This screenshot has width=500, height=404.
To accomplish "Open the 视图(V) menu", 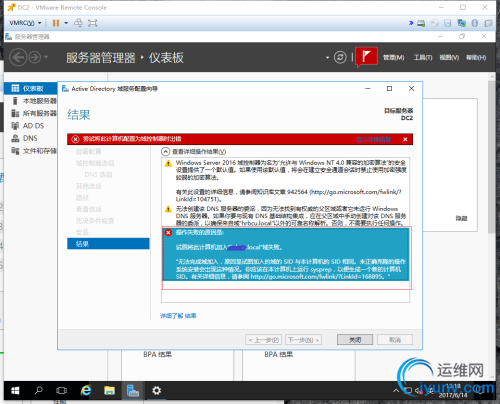I will tap(449, 58).
